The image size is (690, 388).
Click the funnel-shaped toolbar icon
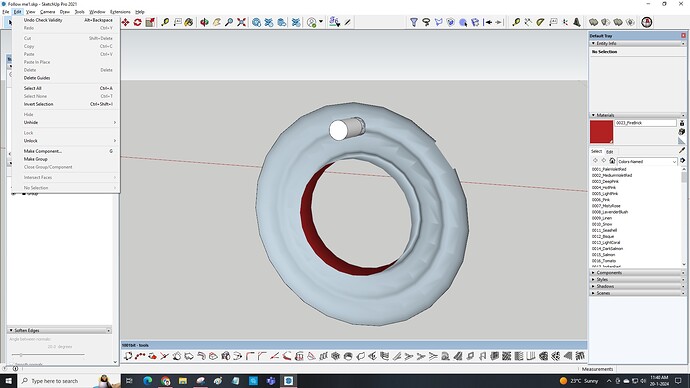point(414,22)
